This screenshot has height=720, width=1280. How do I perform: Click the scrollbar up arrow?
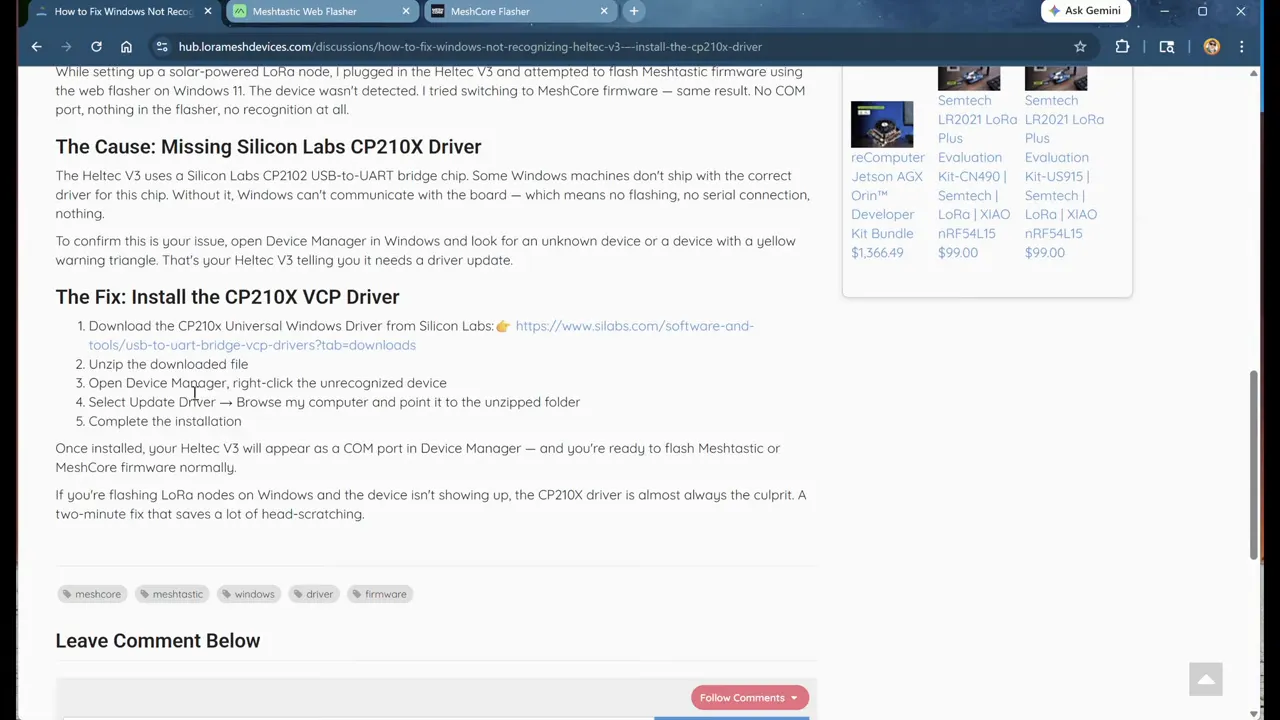click(1254, 73)
